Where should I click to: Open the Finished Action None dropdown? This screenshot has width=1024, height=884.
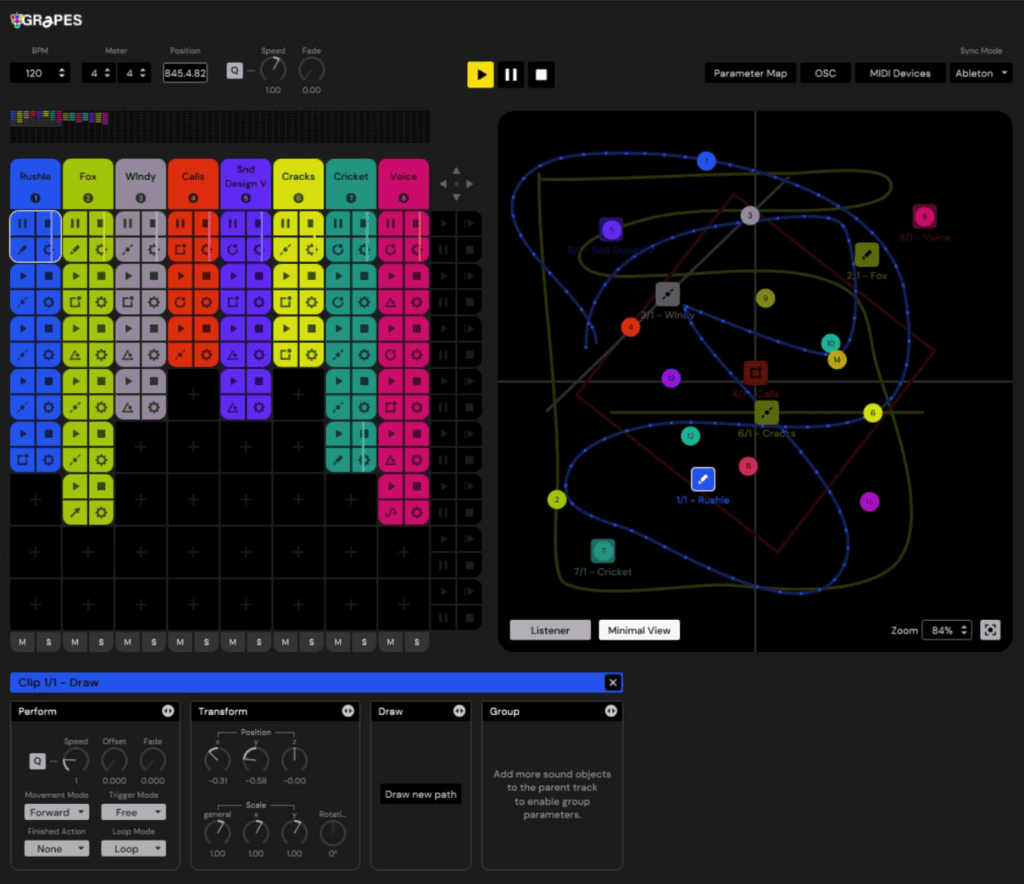[56, 849]
